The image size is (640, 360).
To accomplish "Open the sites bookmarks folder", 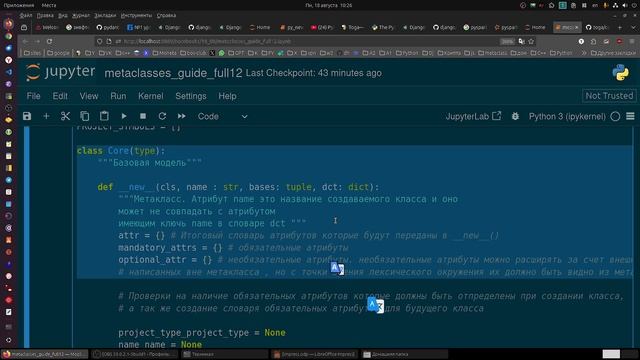I will click(x=33, y=53).
